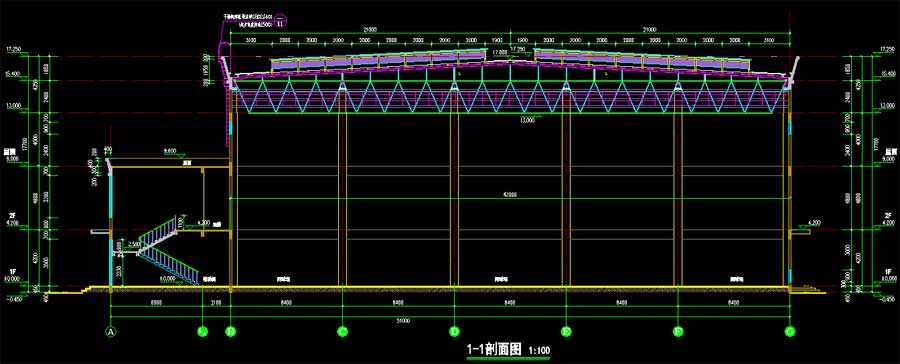This screenshot has width=900, height=364.
Task: Select the 1:100 scale label
Action: (x=539, y=349)
